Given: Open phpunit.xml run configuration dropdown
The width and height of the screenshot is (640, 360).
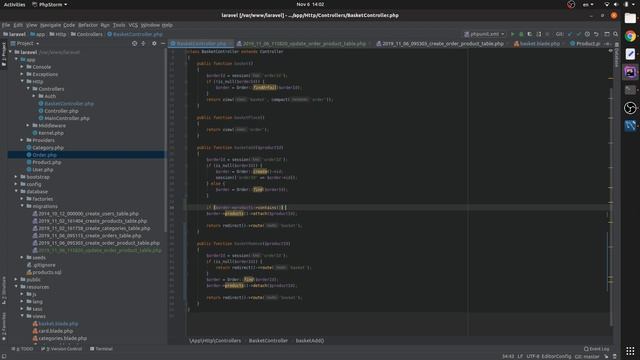Looking at the screenshot, I should pyautogui.click(x=484, y=34).
